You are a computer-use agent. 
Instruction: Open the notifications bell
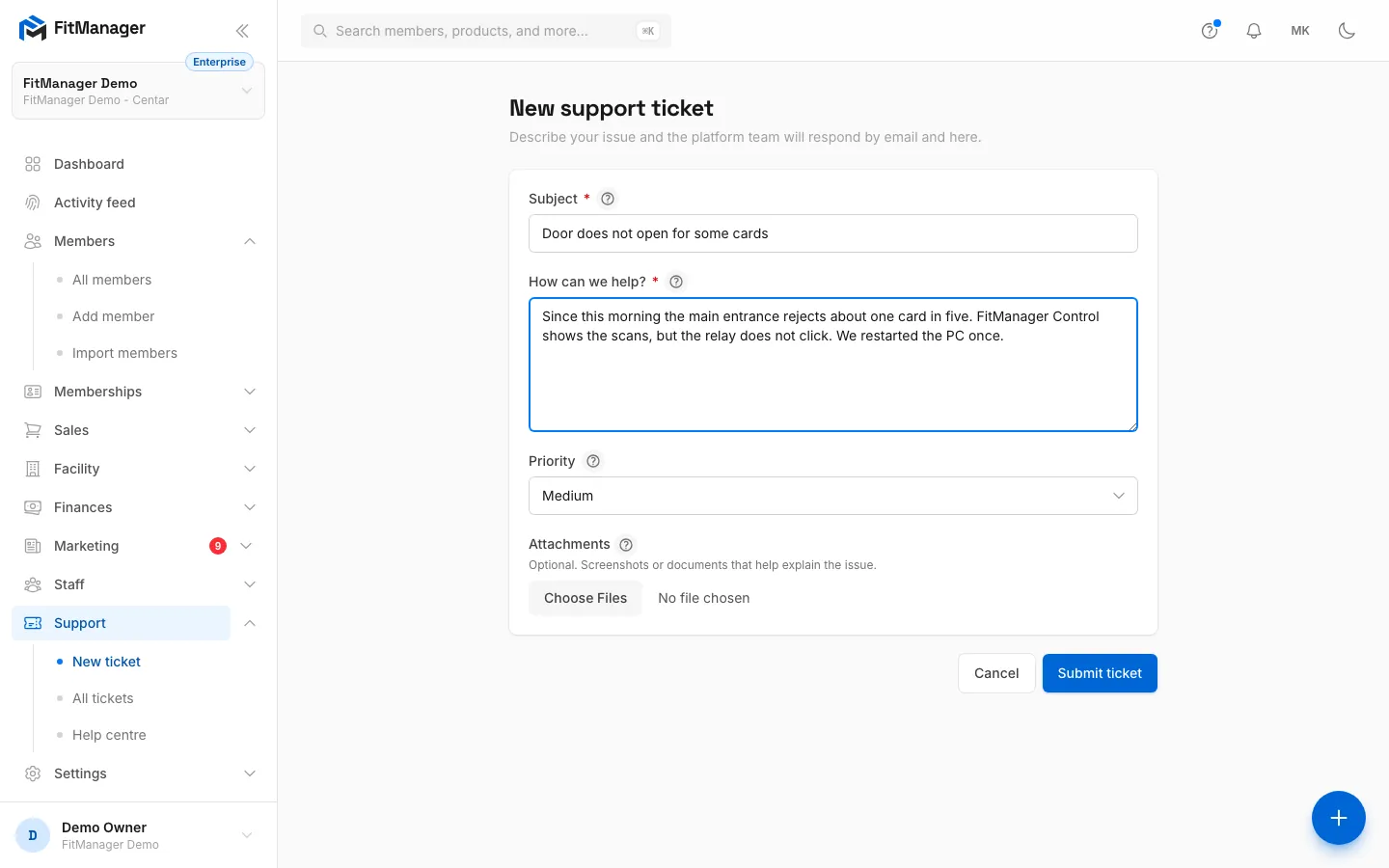coord(1254,31)
